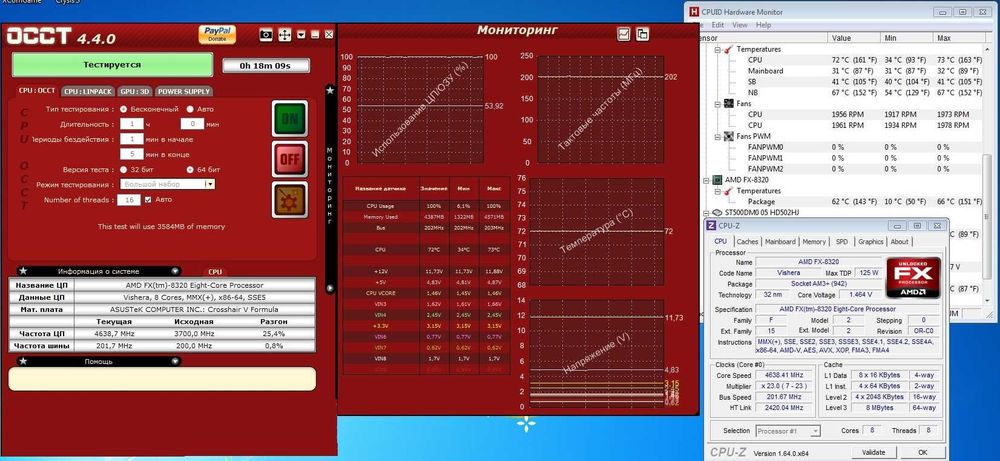Click the Fans PWM group icon

pyautogui.click(x=728, y=136)
